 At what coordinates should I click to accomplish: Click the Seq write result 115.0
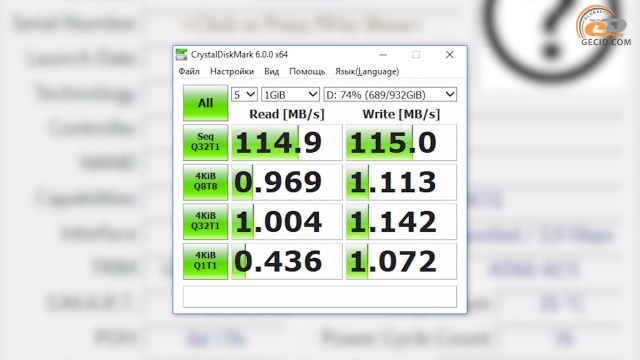pyautogui.click(x=401, y=142)
